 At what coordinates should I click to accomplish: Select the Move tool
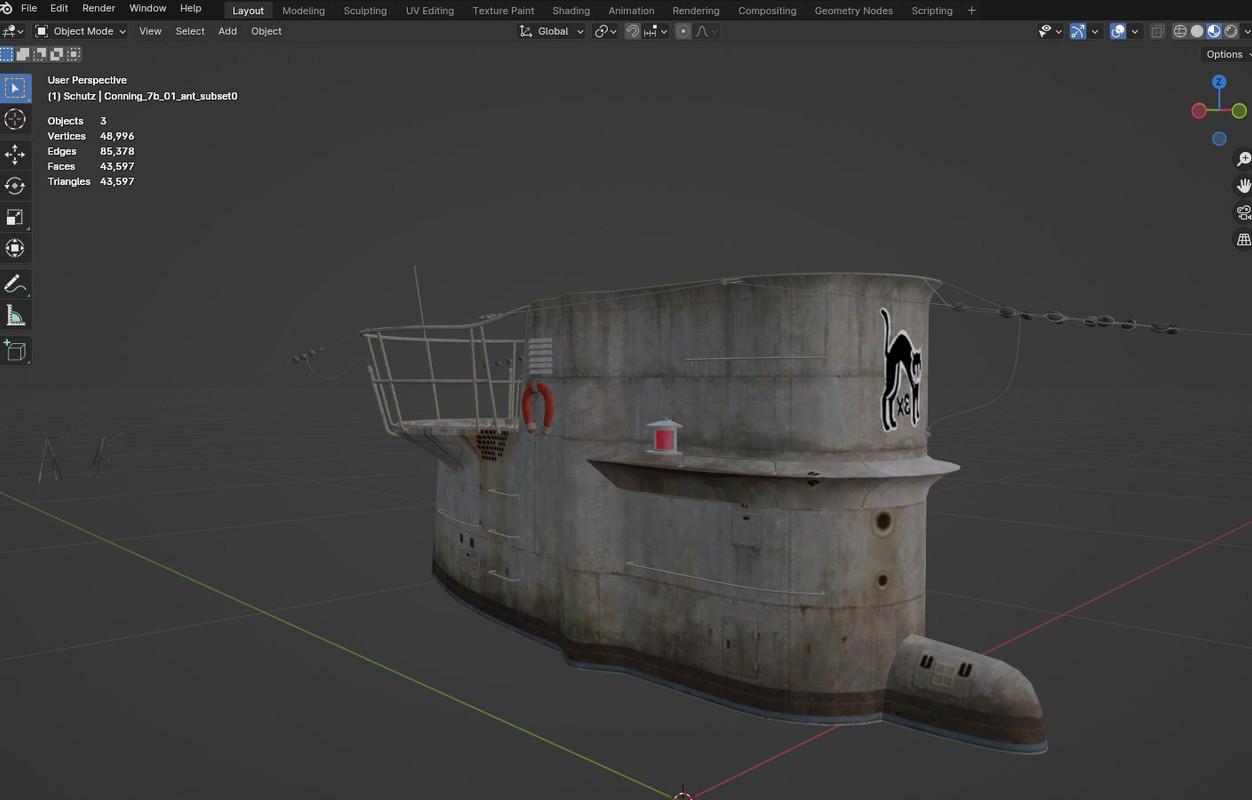click(x=15, y=154)
